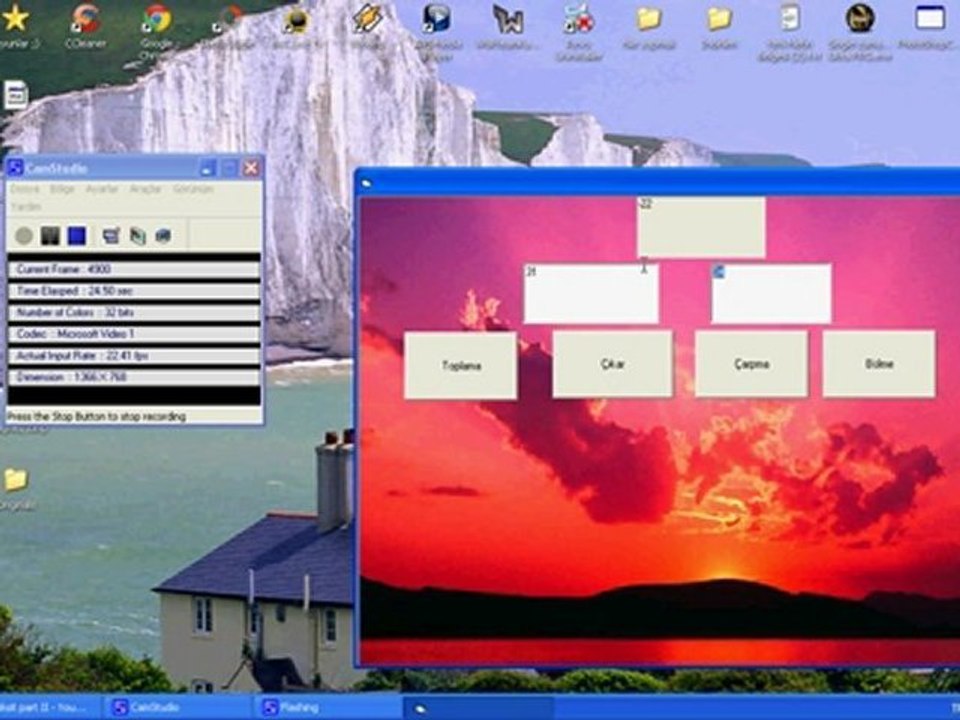Open the Dosya menu in CamStudio

[25, 189]
